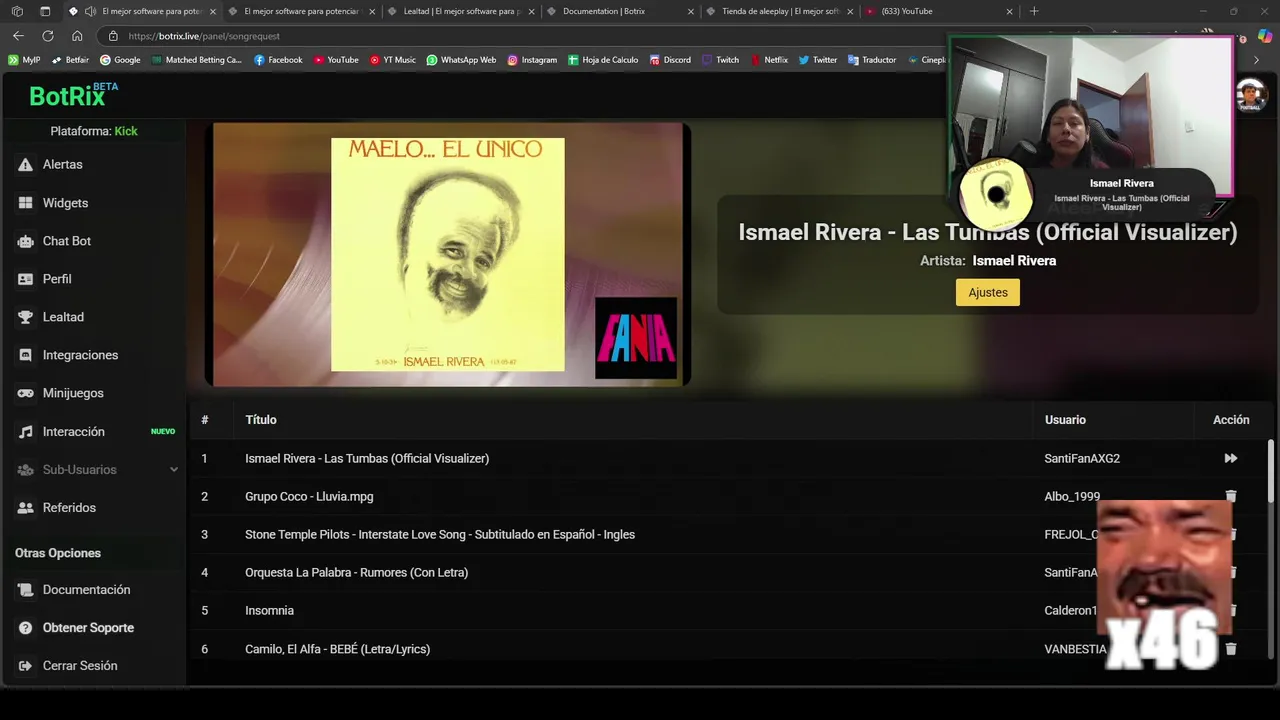Click the Título column header

261,420
